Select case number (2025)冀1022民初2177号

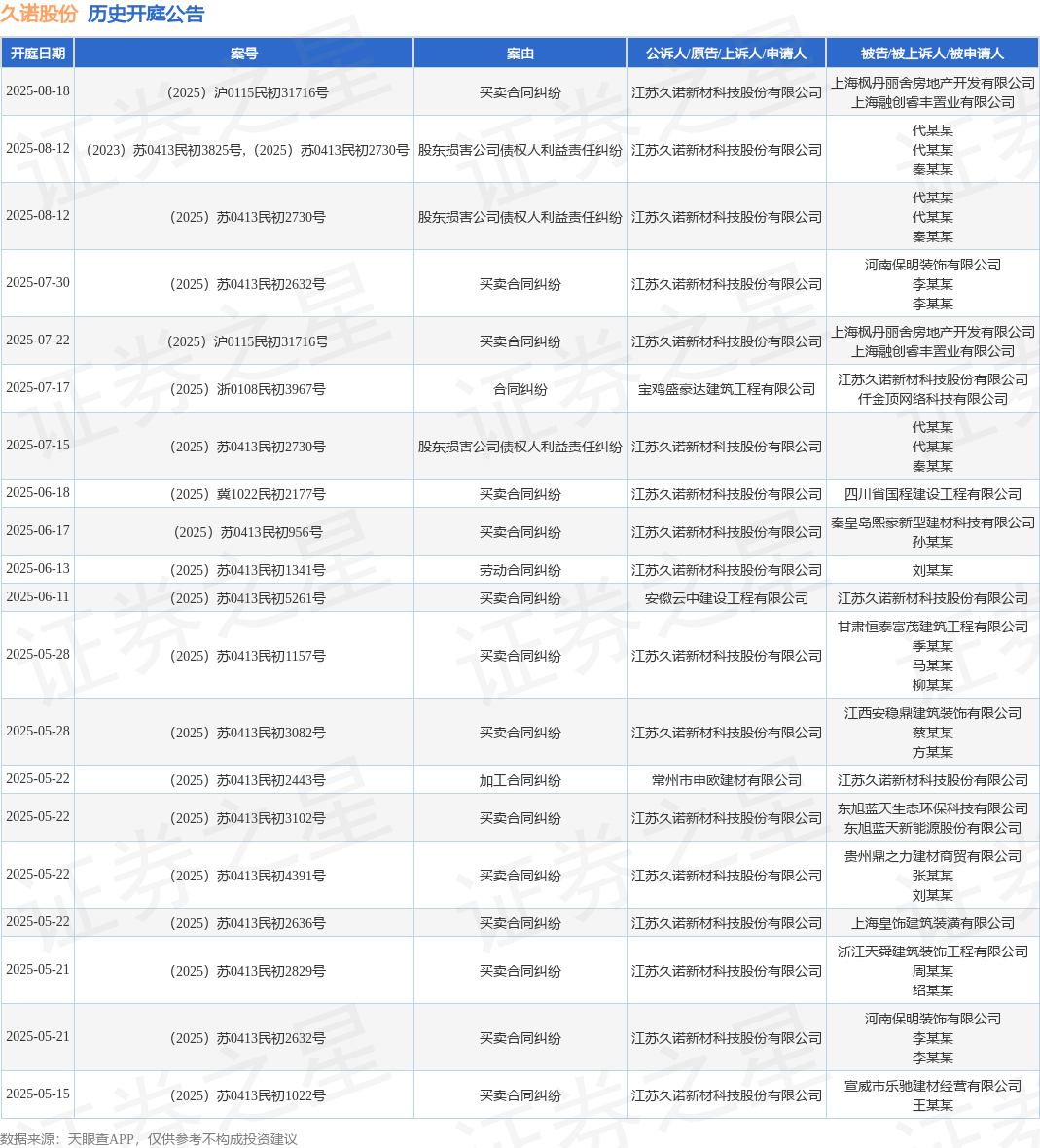tap(247, 495)
